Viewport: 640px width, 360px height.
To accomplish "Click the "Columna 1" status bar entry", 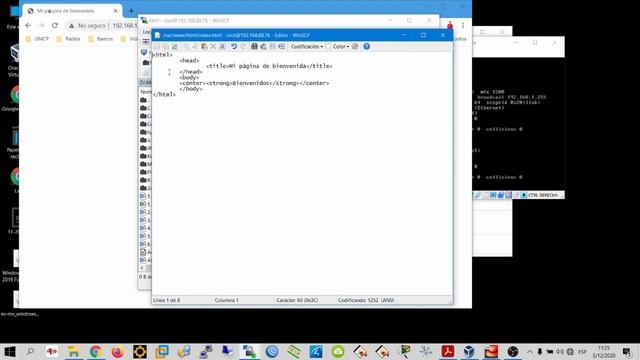I will tap(227, 300).
